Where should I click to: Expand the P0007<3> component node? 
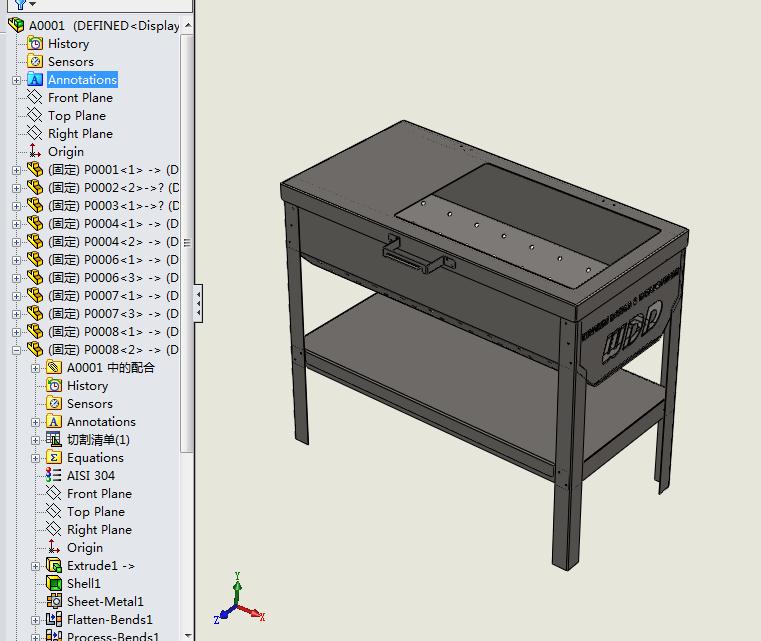click(x=17, y=314)
